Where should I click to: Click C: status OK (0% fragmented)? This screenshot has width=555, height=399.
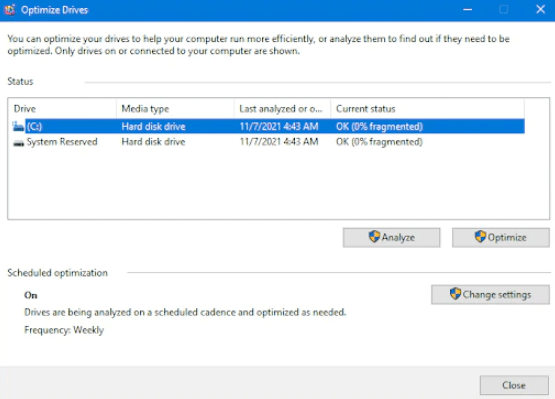pyautogui.click(x=379, y=126)
